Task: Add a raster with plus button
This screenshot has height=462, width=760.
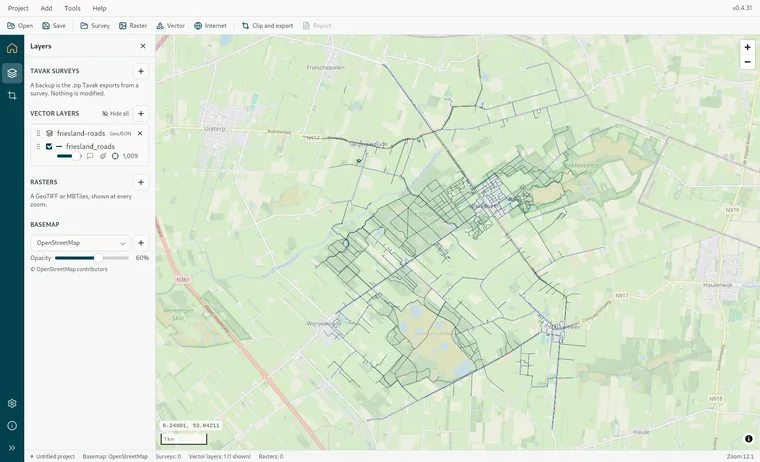Action: click(141, 182)
